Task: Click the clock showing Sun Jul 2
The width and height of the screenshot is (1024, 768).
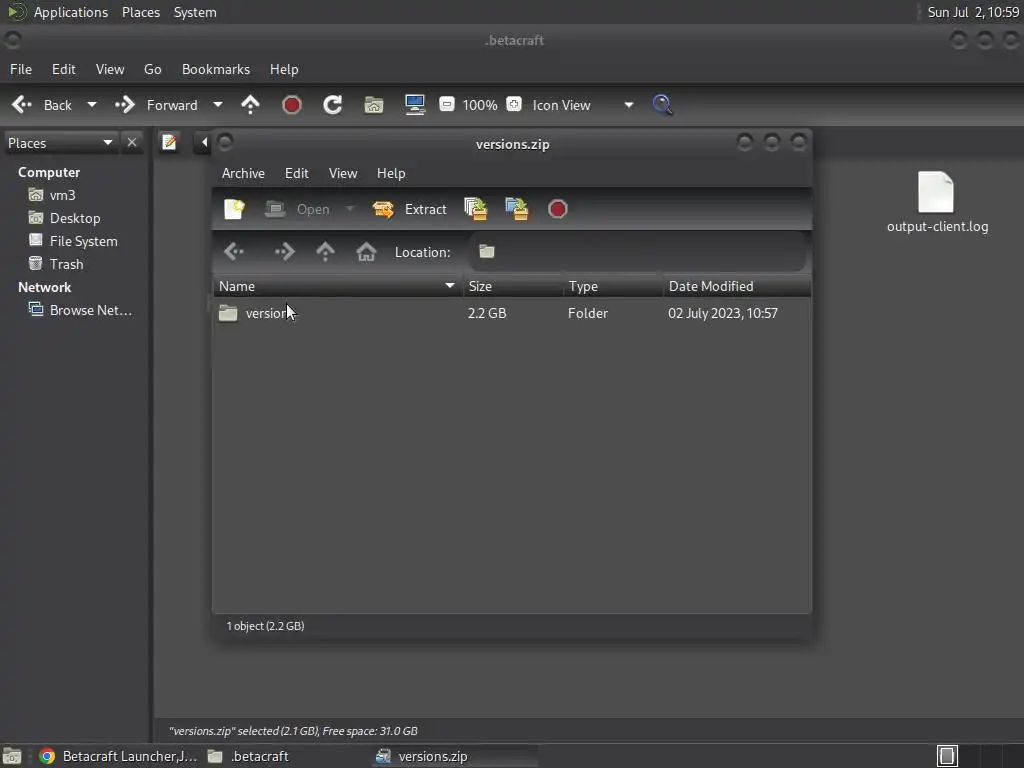Action: point(973,12)
